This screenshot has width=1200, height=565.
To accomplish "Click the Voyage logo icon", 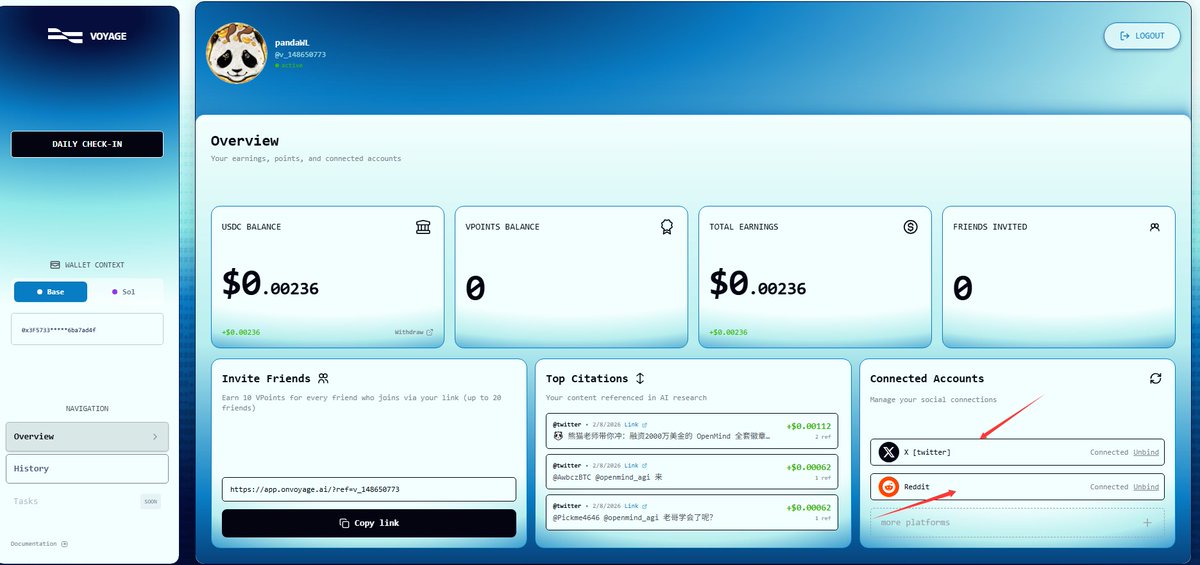I will (x=65, y=36).
